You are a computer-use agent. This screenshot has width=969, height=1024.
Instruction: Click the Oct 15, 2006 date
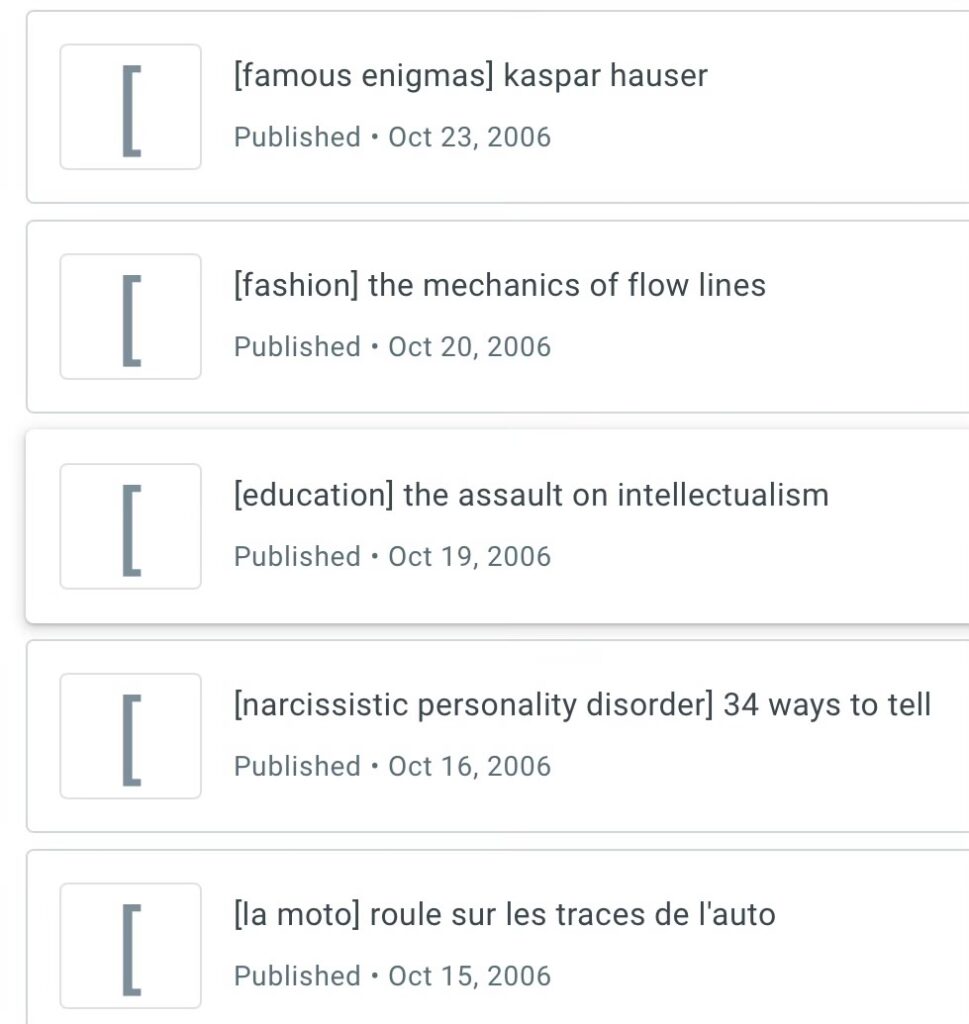(x=469, y=976)
